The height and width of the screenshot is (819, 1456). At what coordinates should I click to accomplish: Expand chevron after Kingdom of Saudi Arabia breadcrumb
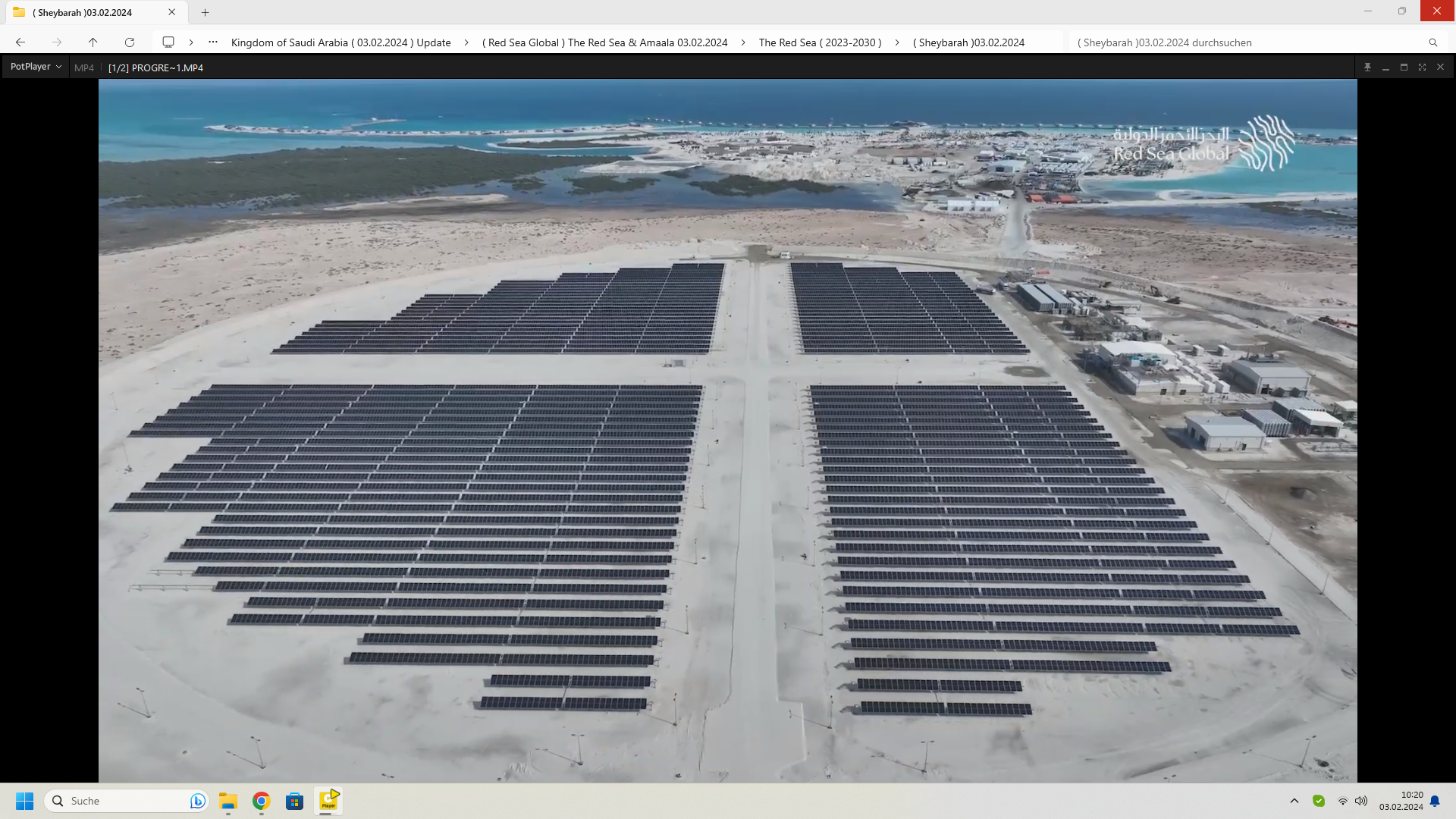tap(466, 42)
